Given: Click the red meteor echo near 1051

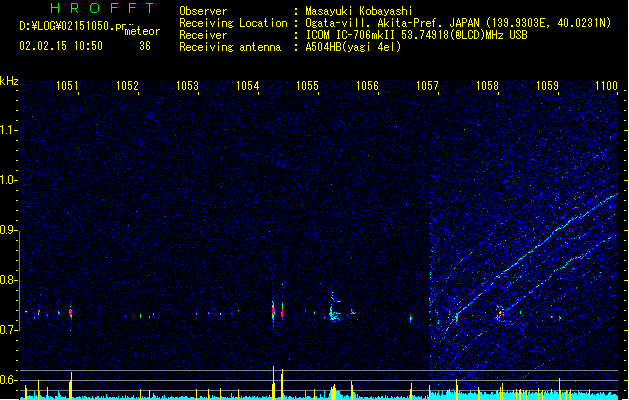Looking at the screenshot, I should click(x=71, y=312).
